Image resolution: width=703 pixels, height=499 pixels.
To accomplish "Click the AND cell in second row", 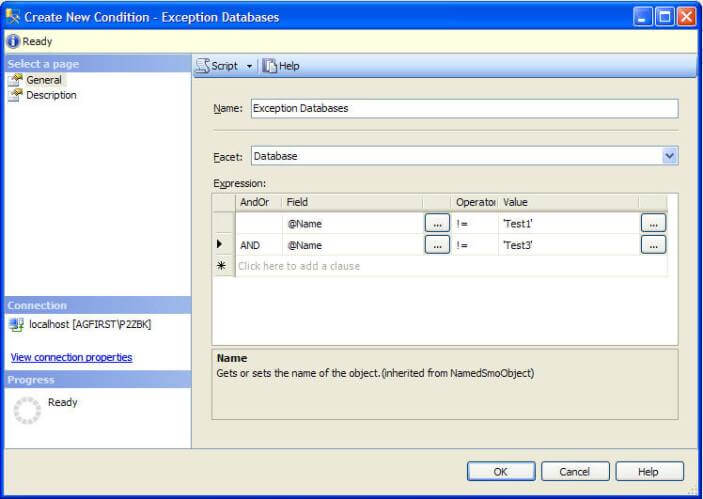I will [x=259, y=245].
